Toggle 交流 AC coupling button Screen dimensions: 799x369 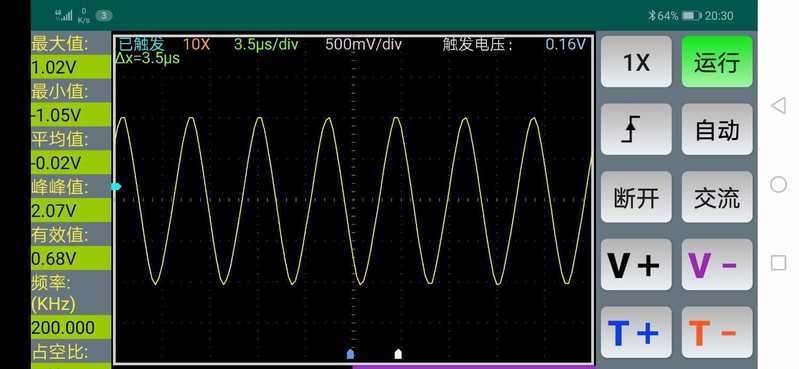tap(717, 197)
